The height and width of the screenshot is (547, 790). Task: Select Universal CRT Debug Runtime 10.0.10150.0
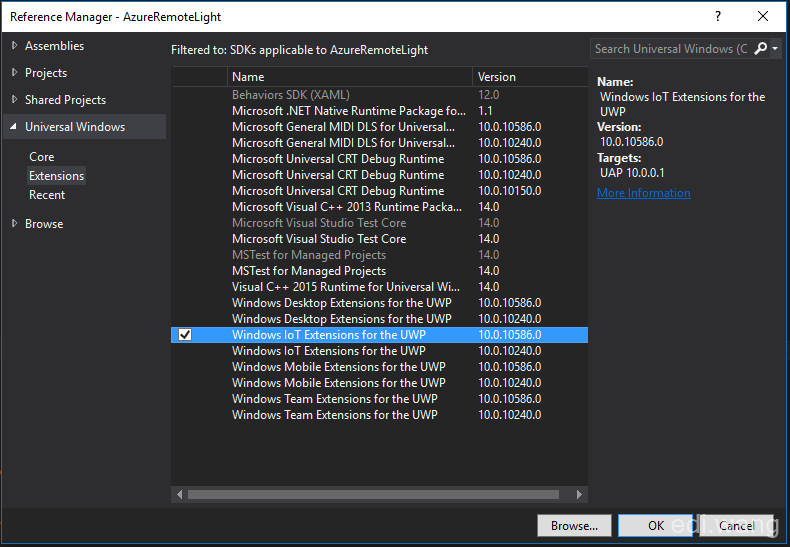pos(379,191)
